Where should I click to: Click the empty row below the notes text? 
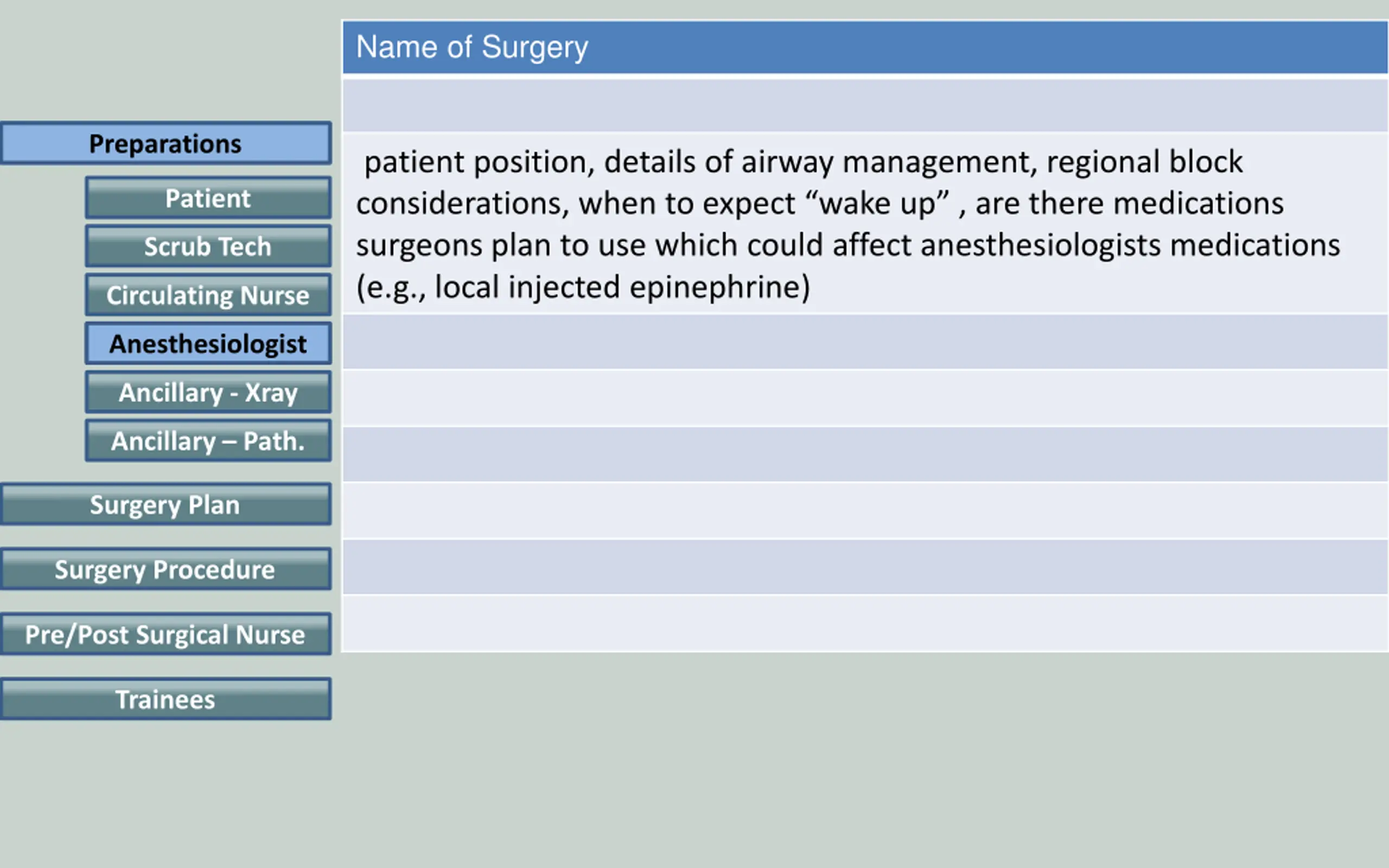[x=865, y=342]
